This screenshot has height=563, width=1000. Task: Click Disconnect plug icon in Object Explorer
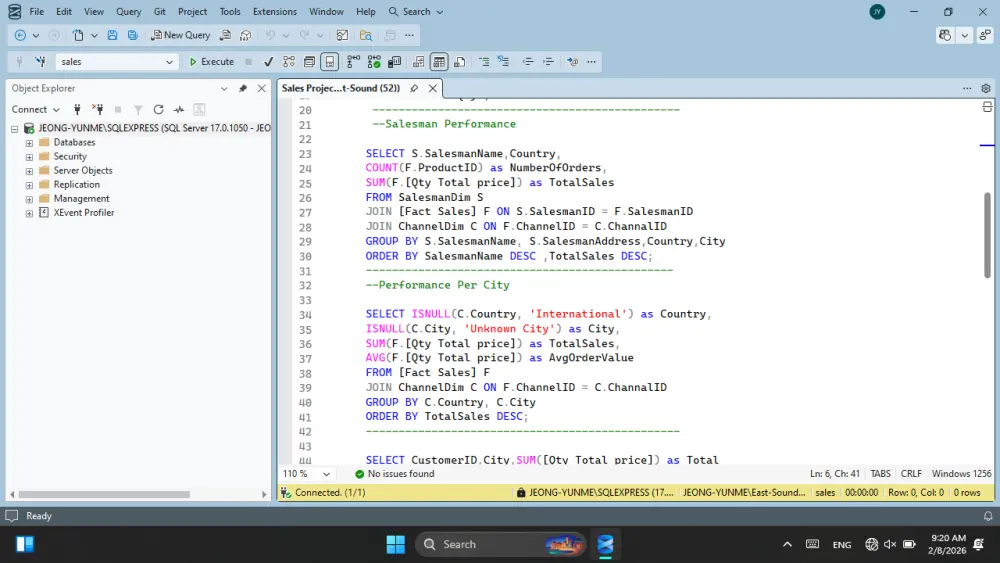[98, 110]
